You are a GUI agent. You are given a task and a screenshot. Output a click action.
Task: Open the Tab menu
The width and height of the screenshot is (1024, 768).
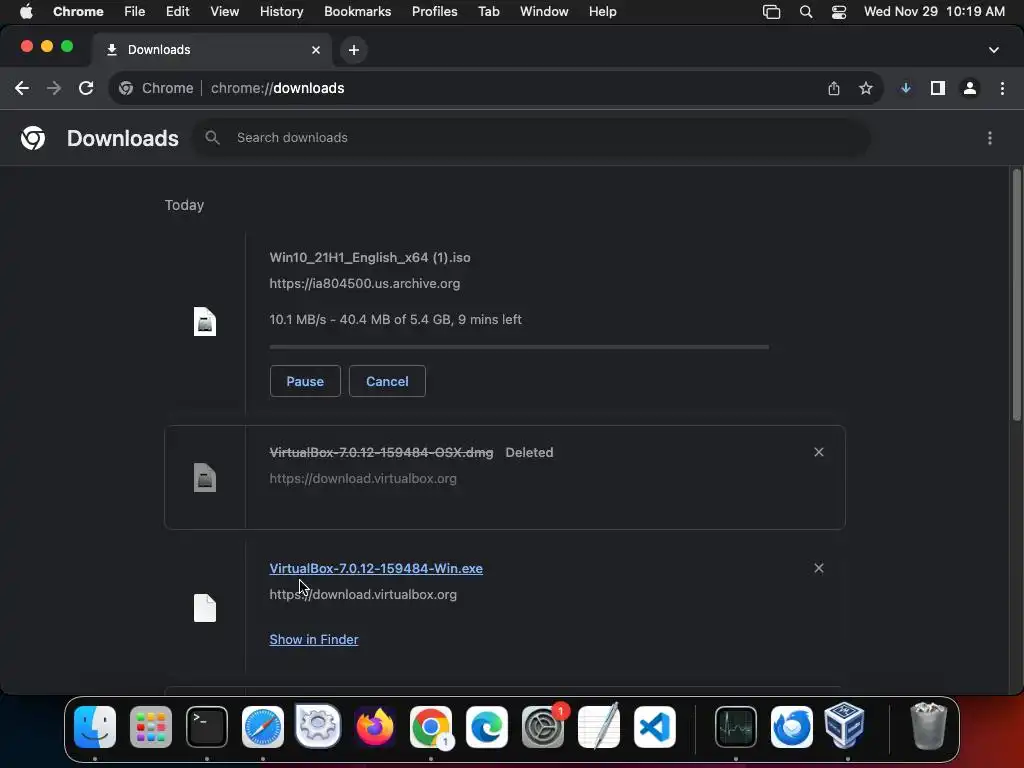click(488, 12)
